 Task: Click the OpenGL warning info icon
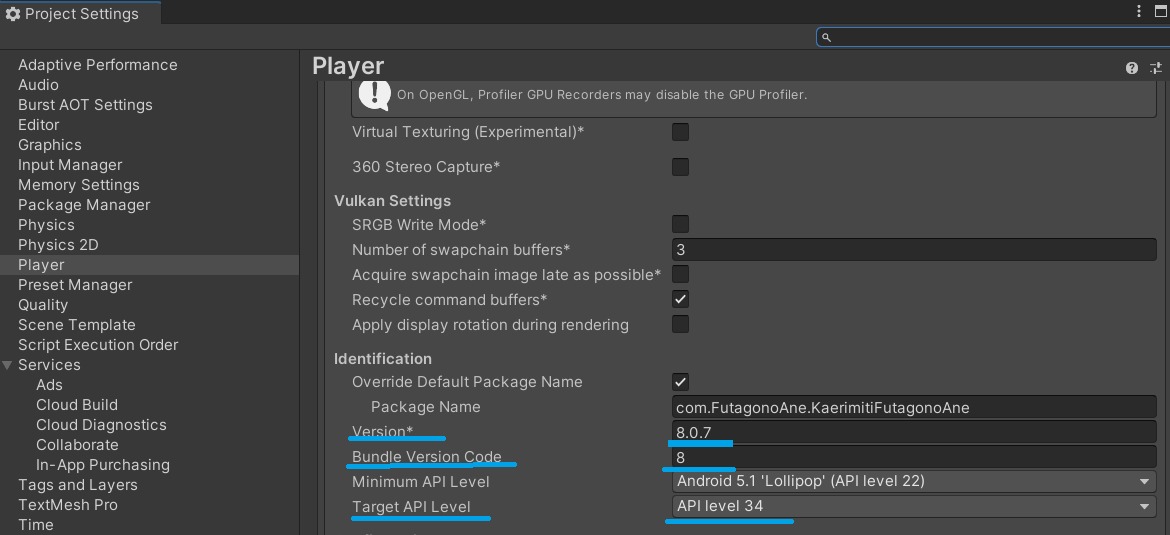(374, 94)
